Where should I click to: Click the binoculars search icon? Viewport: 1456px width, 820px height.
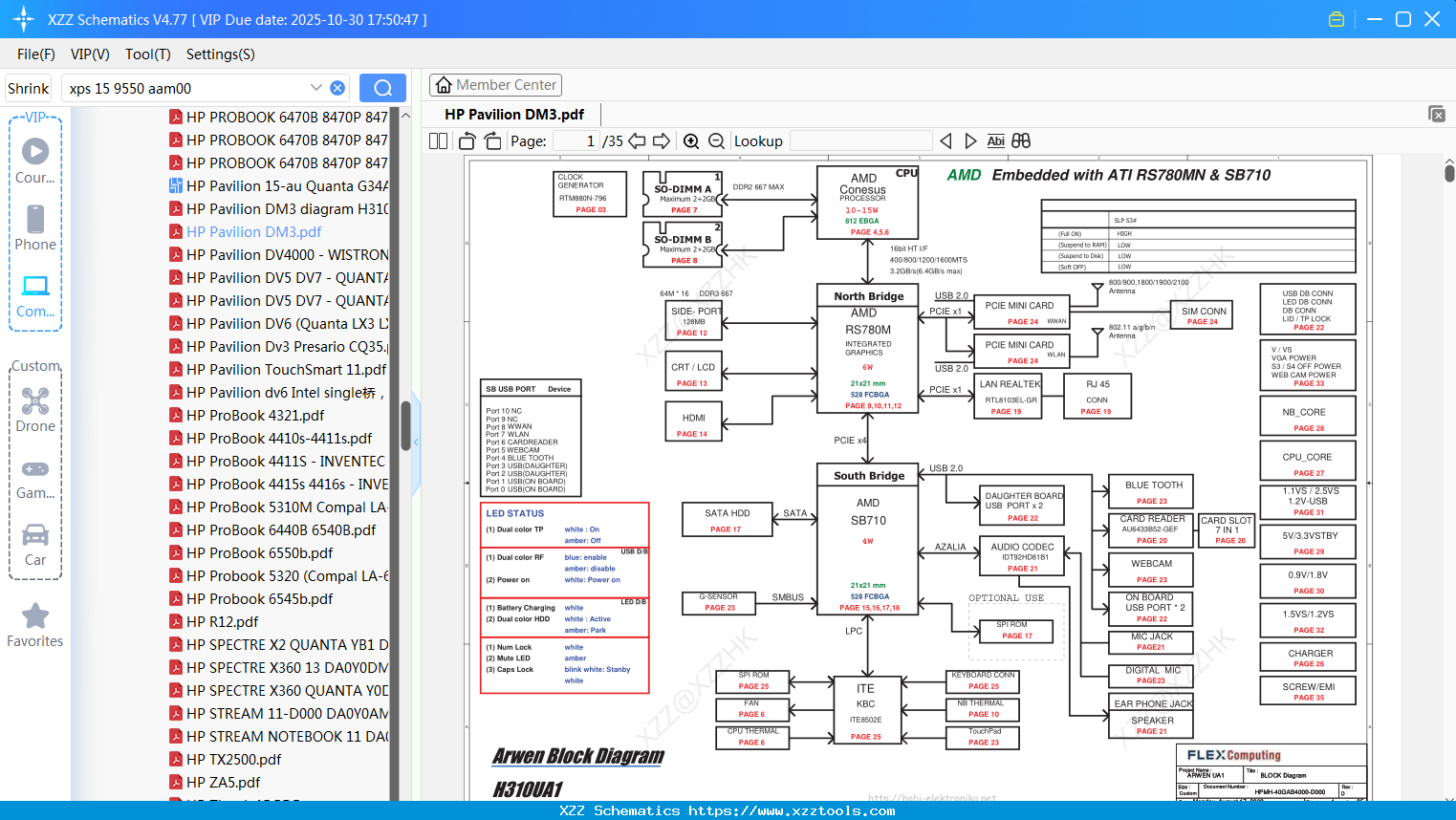pyautogui.click(x=1021, y=140)
